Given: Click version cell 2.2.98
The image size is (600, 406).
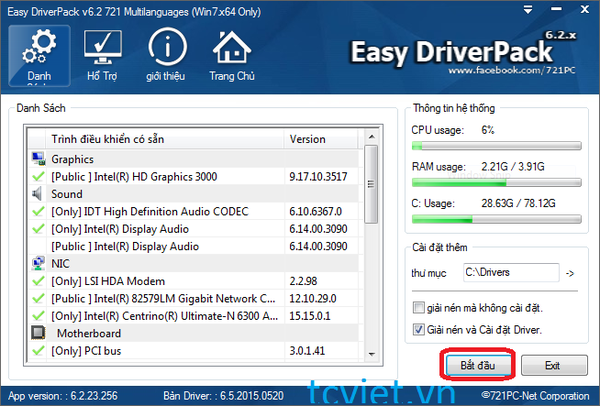Looking at the screenshot, I should 303,281.
